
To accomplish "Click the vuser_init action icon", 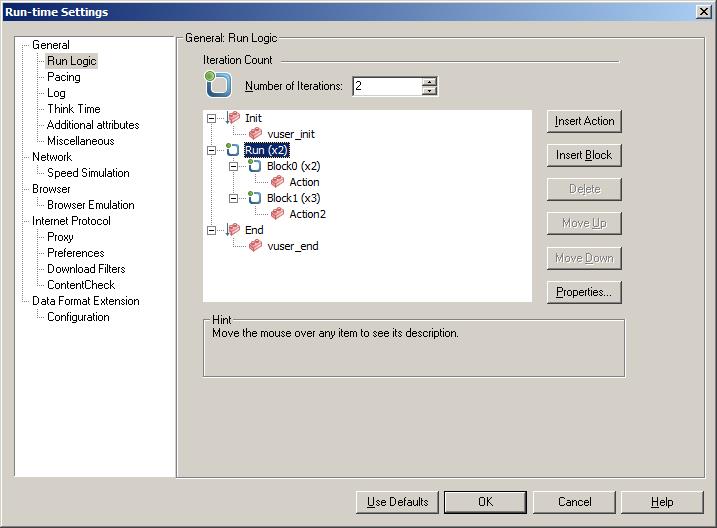I will click(255, 134).
